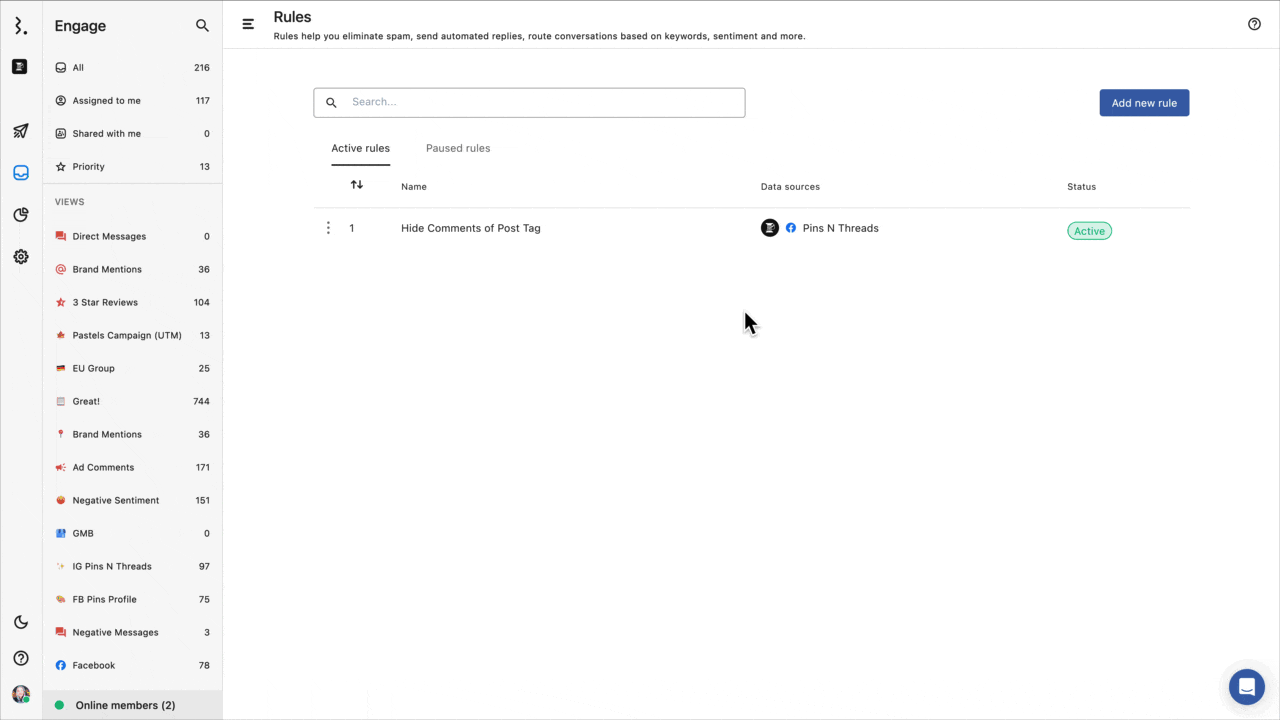Open the three-dot menu for rule 1
Image resolution: width=1280 pixels, height=720 pixels.
coord(328,228)
